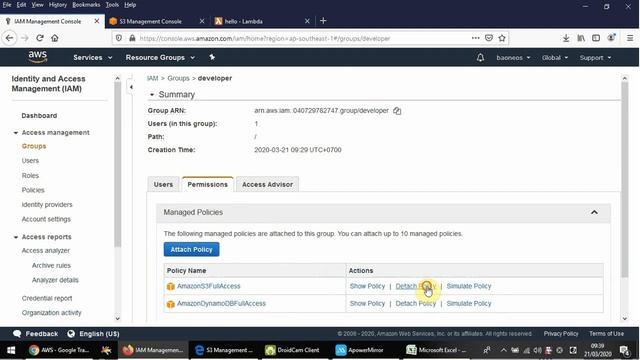Image resolution: width=640 pixels, height=360 pixels.
Task: Open Users in the IAM sidebar
Action: coord(30,161)
